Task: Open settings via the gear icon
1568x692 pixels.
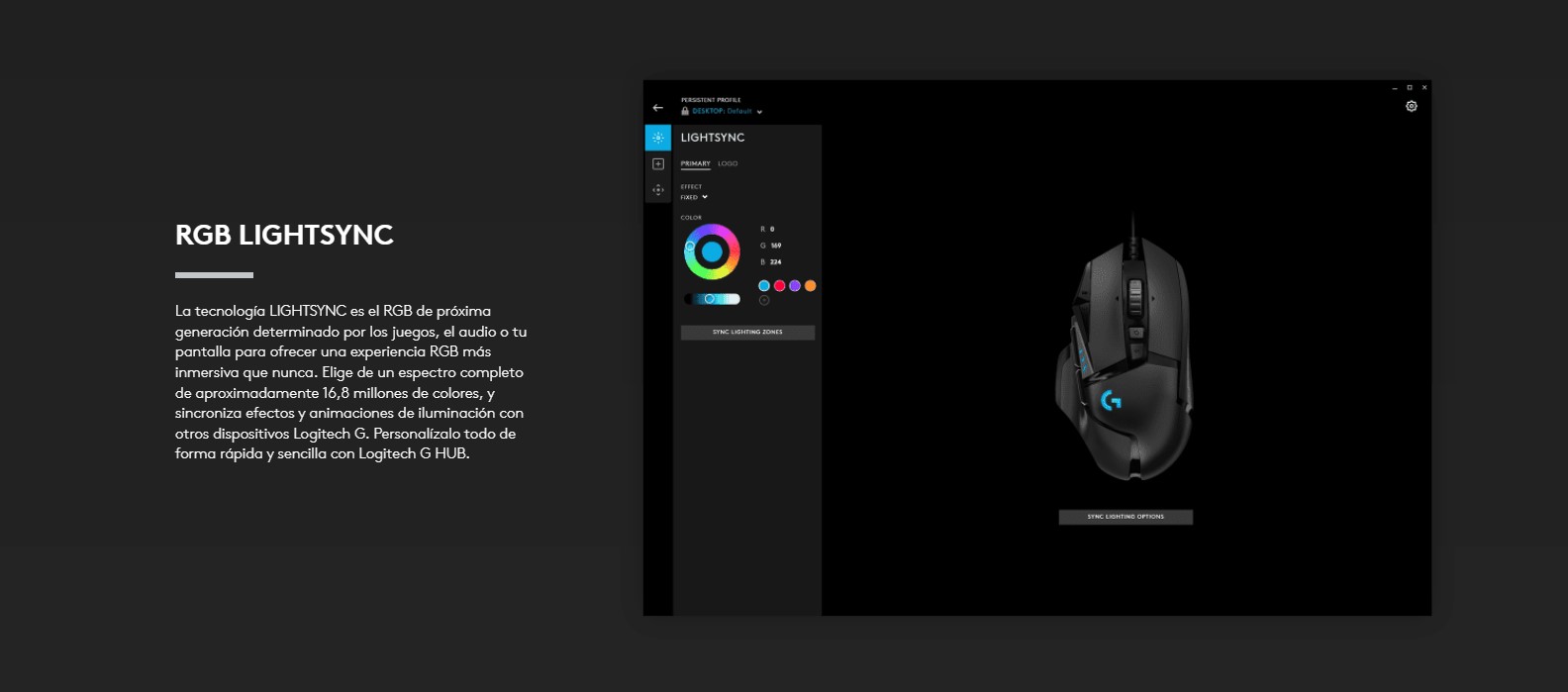Action: pyautogui.click(x=1412, y=107)
